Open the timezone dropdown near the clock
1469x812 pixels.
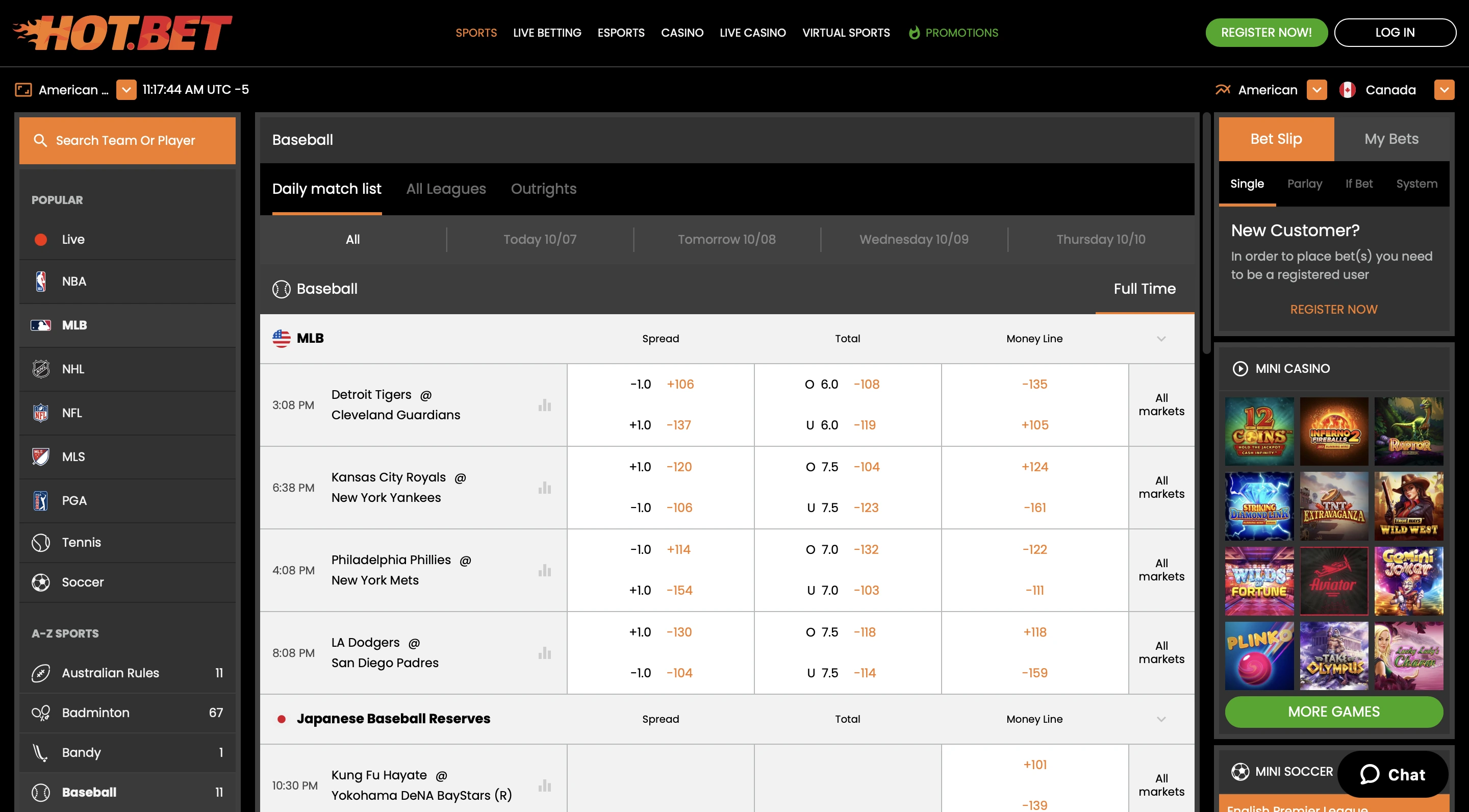[126, 90]
